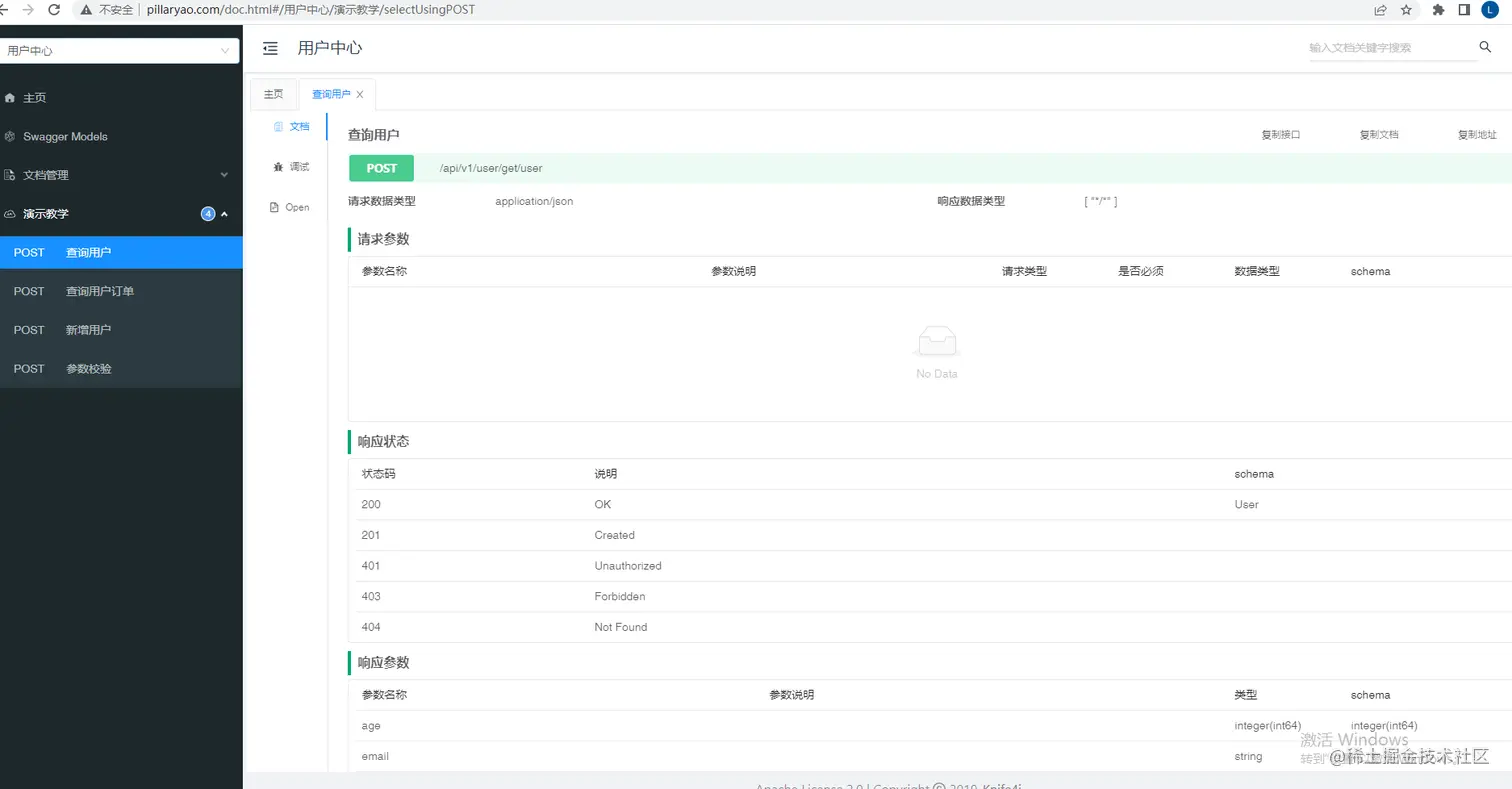Click 复制文档 link
The image size is (1512, 789).
tap(1379, 135)
